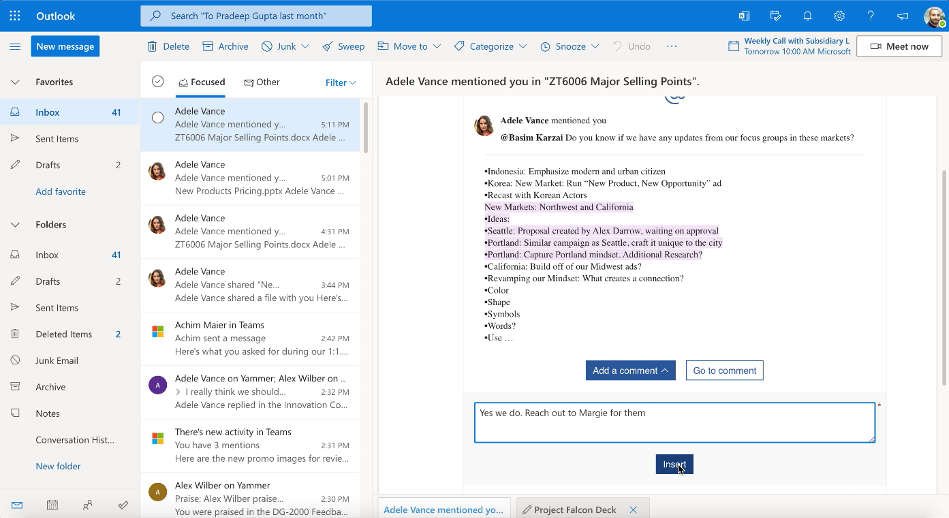Click the Help question mark icon
The height and width of the screenshot is (518, 949).
pos(871,16)
